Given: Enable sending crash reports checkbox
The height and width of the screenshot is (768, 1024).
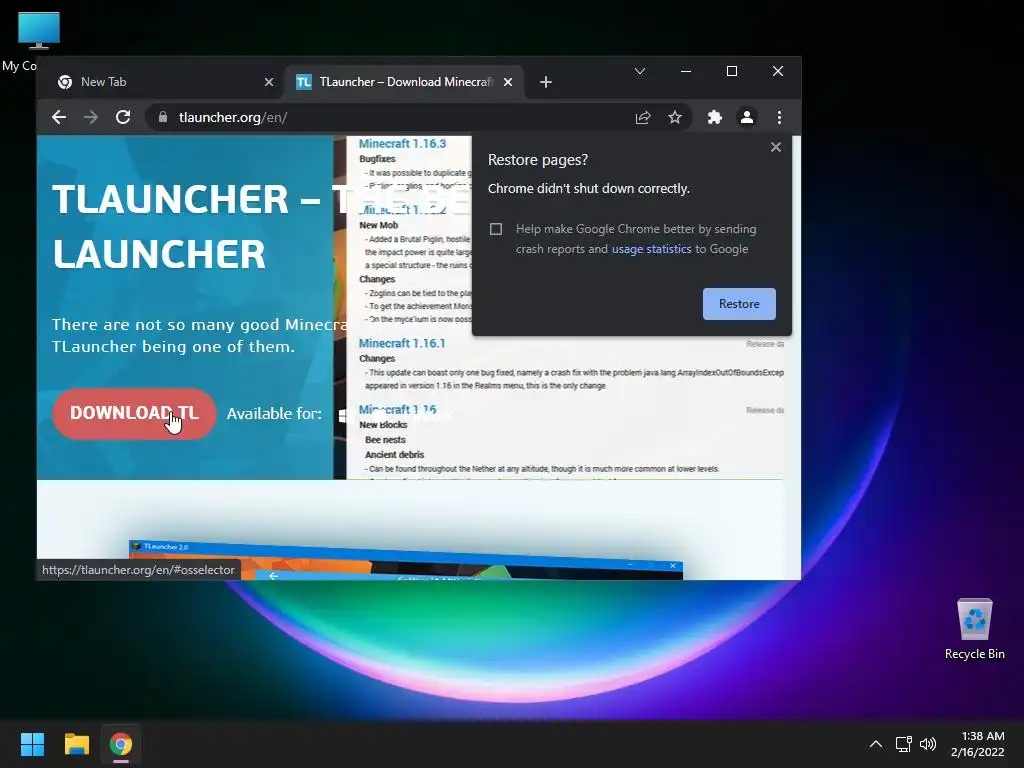Looking at the screenshot, I should 496,229.
